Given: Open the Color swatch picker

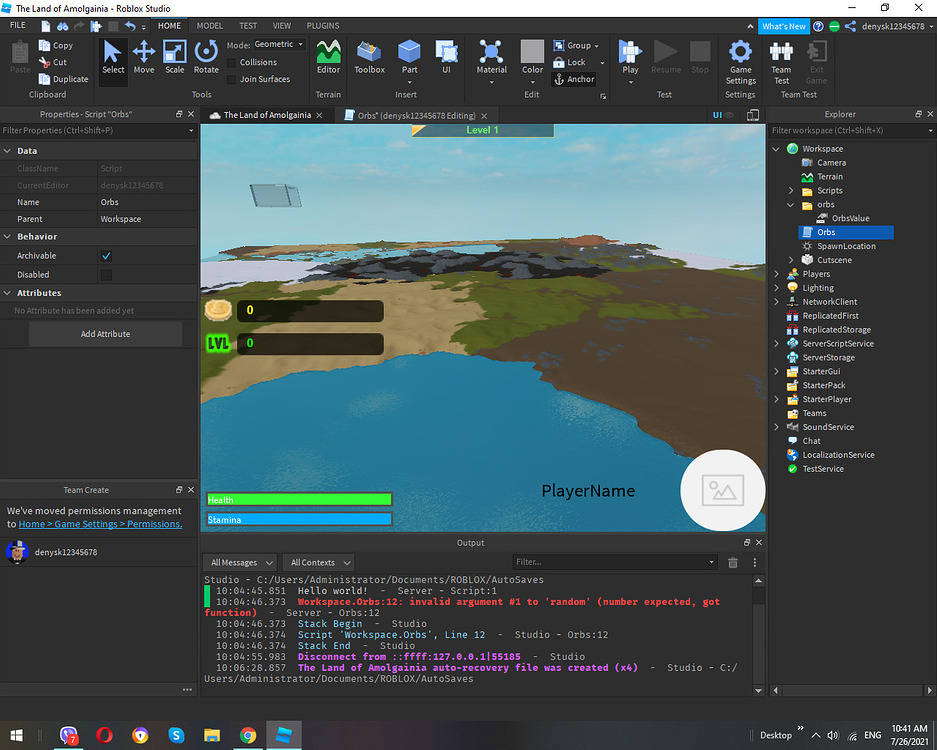Looking at the screenshot, I should point(532,57).
